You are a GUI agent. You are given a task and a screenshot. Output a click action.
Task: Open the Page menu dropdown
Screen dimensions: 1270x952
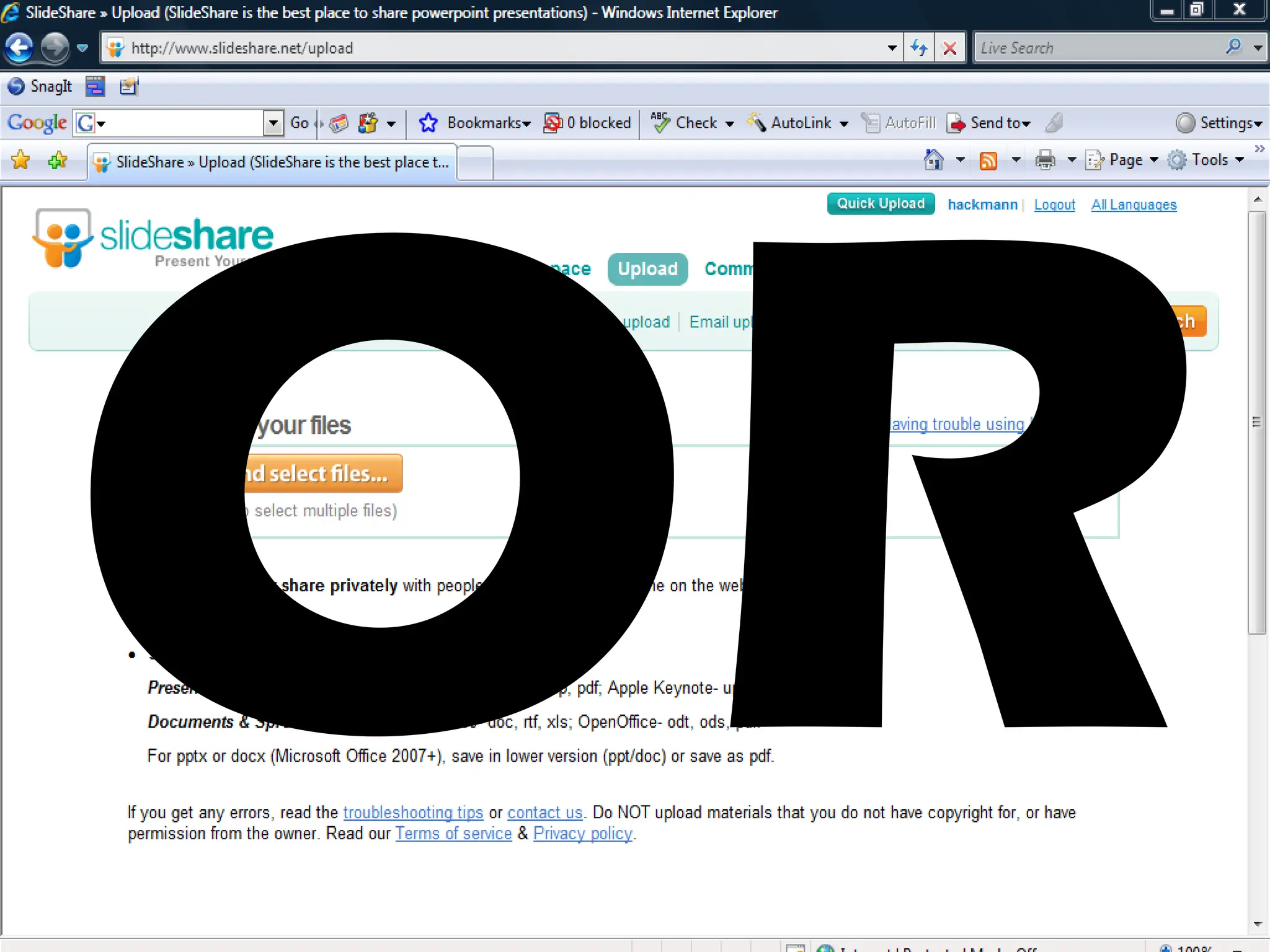(x=1126, y=160)
